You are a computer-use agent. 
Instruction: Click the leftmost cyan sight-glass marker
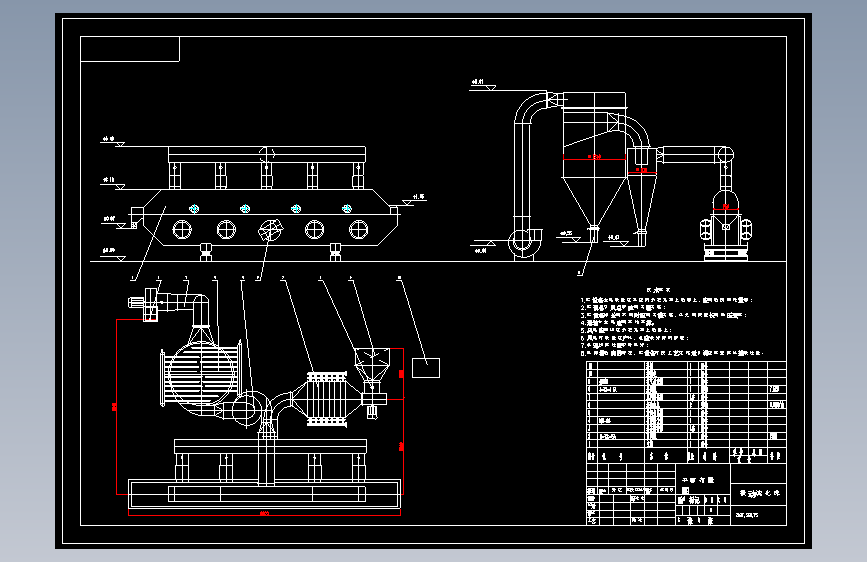pyautogui.click(x=194, y=209)
